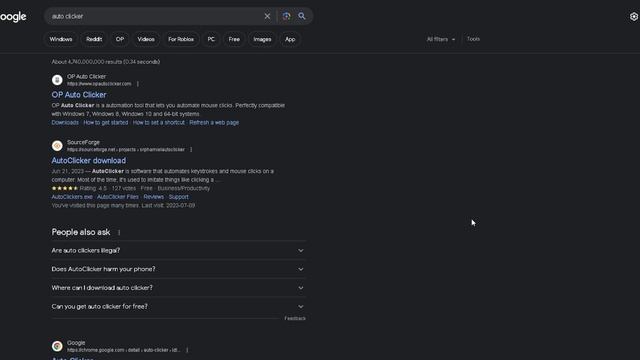Filter results by Windows chip

(x=61, y=39)
